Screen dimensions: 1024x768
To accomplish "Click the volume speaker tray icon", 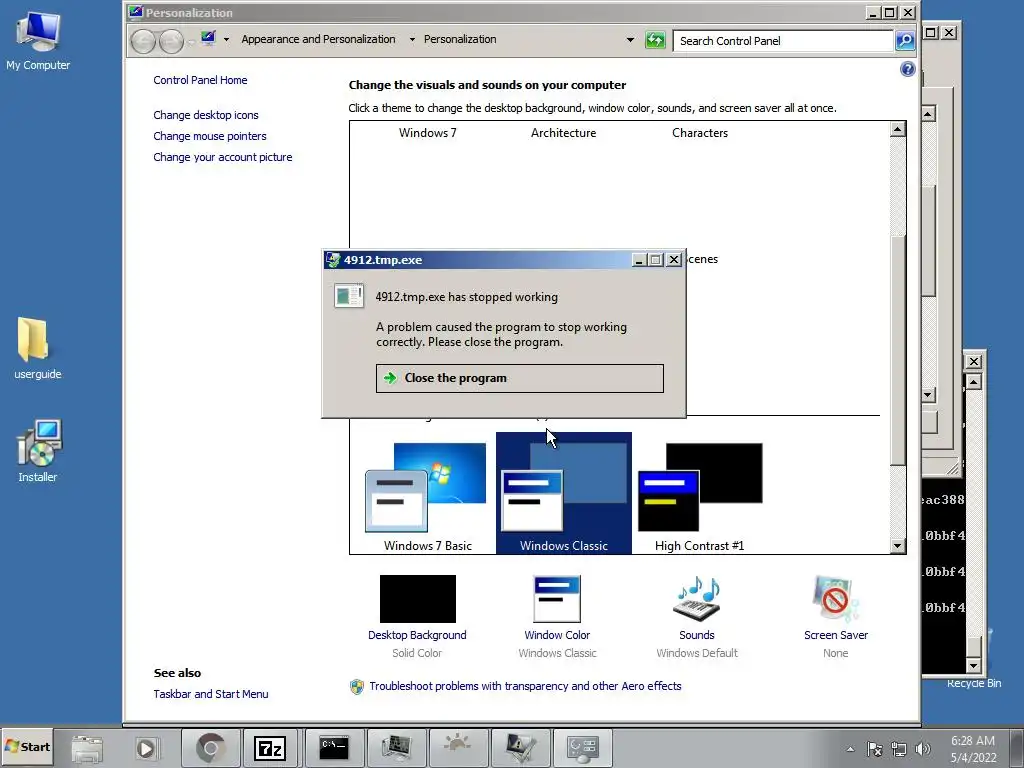I will (x=923, y=749).
